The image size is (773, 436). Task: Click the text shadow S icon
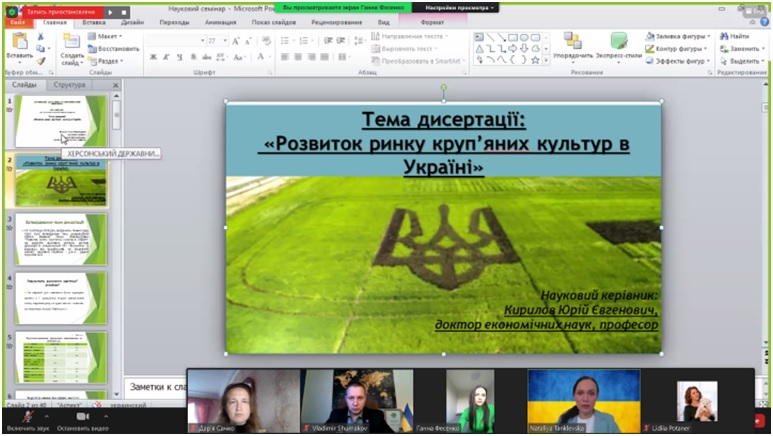(193, 57)
